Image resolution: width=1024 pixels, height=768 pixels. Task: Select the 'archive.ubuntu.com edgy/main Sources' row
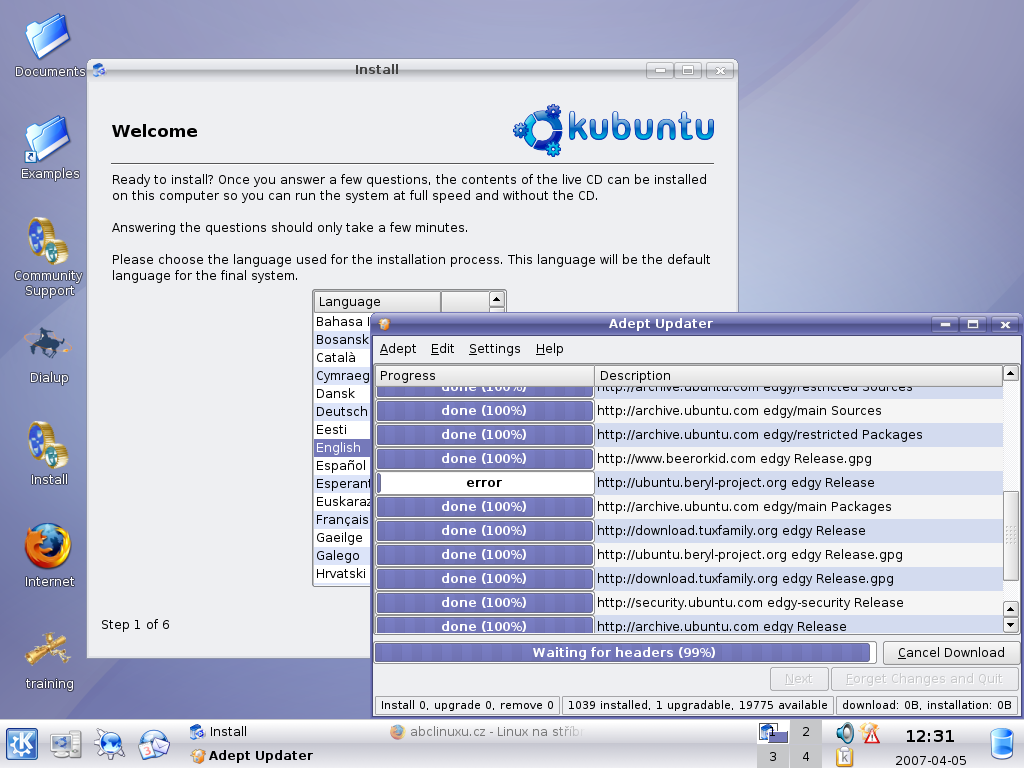pyautogui.click(x=689, y=411)
